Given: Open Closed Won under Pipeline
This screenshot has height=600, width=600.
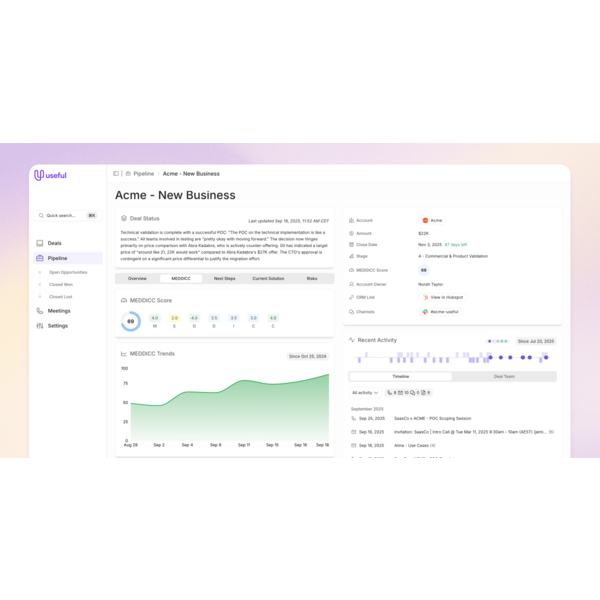Looking at the screenshot, I should 61,284.
